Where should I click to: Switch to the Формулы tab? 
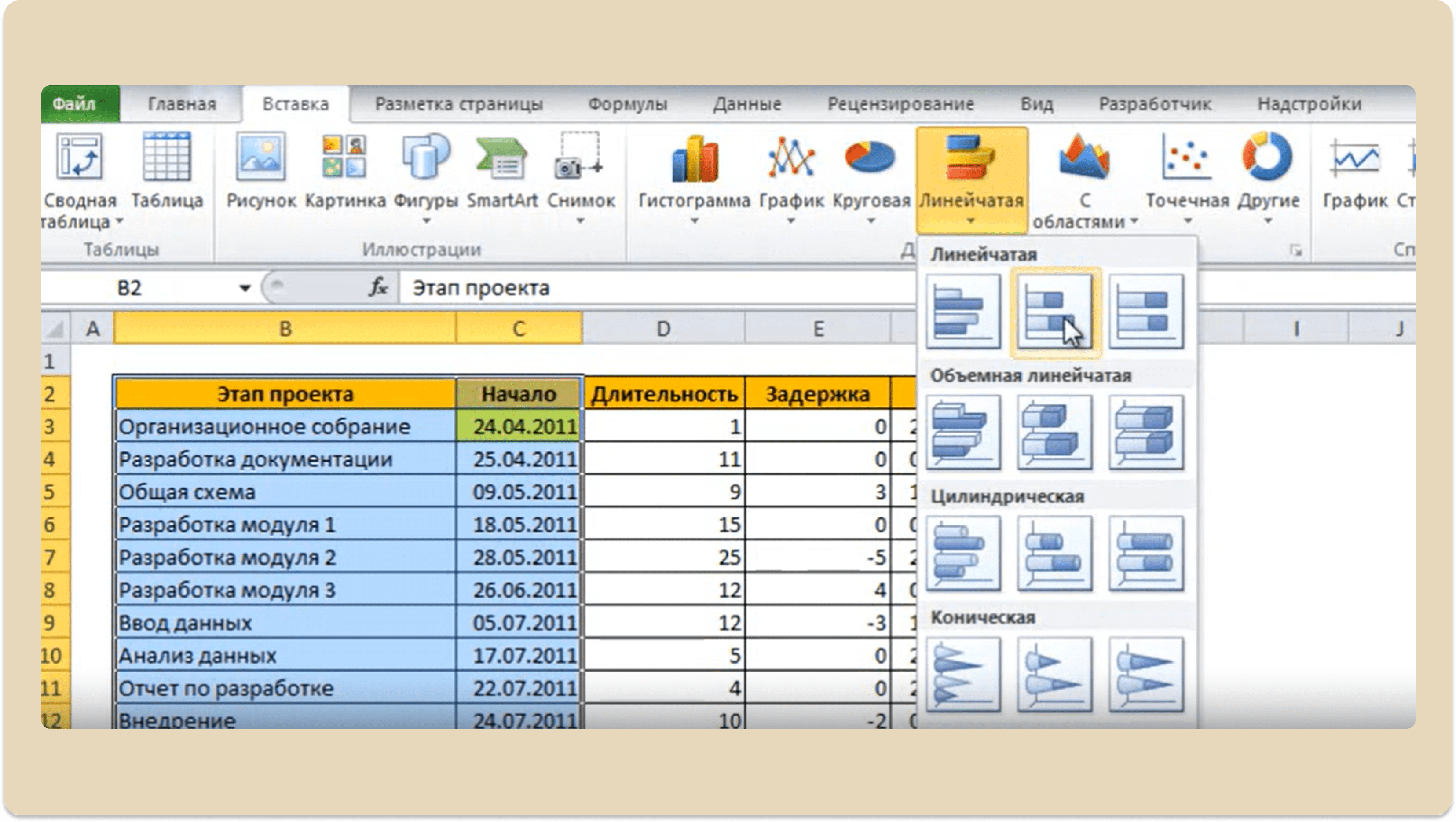627,104
